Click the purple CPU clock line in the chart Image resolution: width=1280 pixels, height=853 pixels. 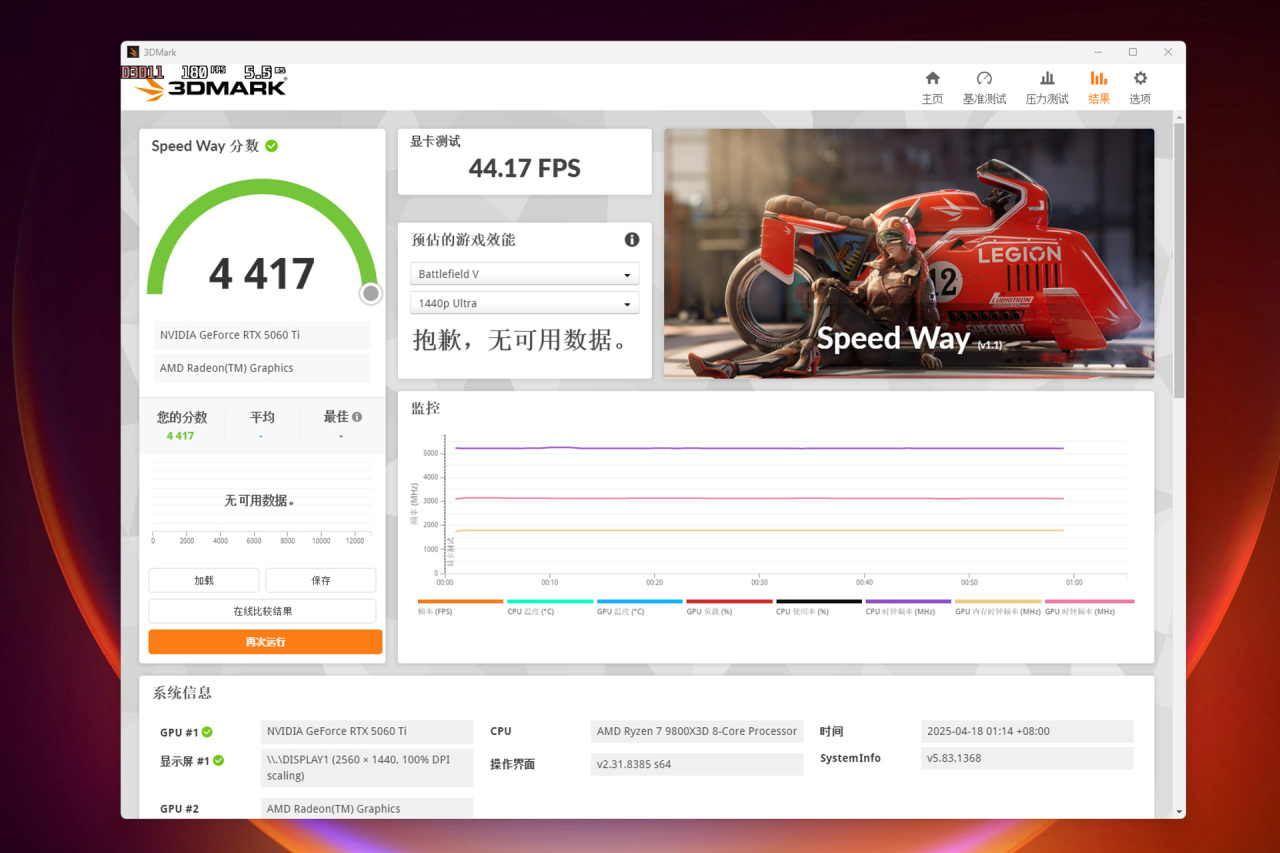click(x=760, y=448)
